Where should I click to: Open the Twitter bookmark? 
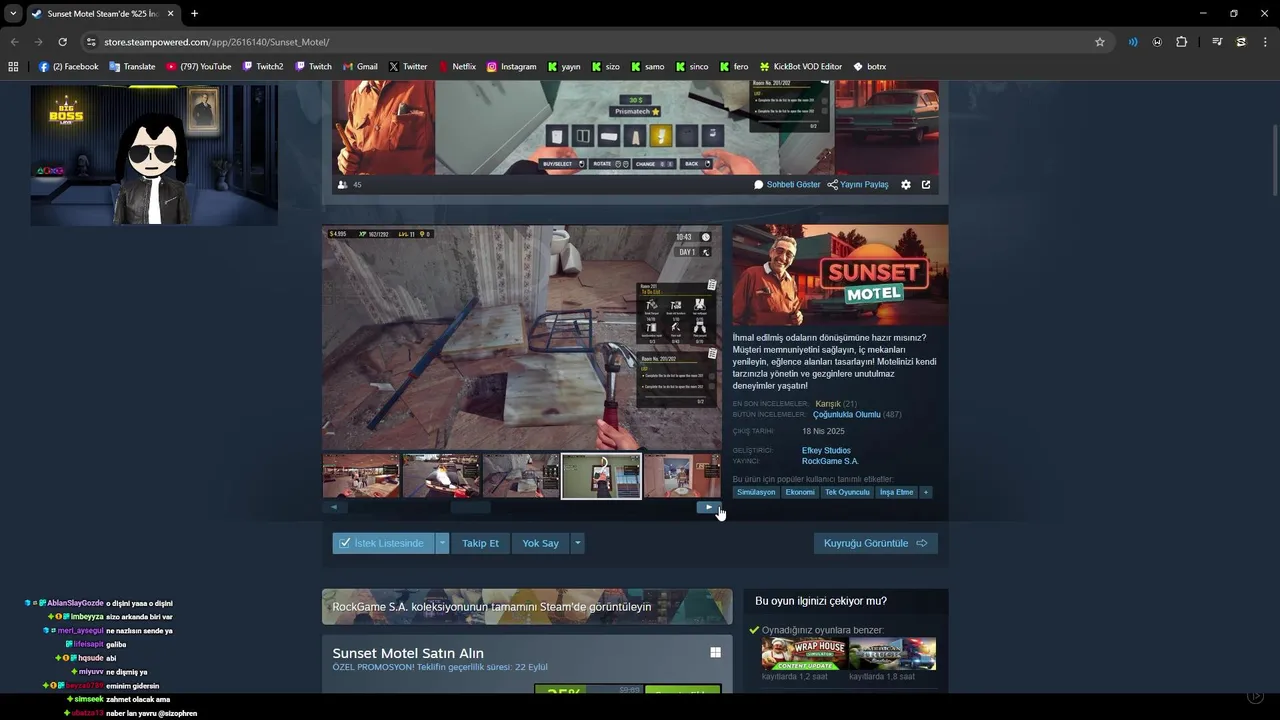407,67
